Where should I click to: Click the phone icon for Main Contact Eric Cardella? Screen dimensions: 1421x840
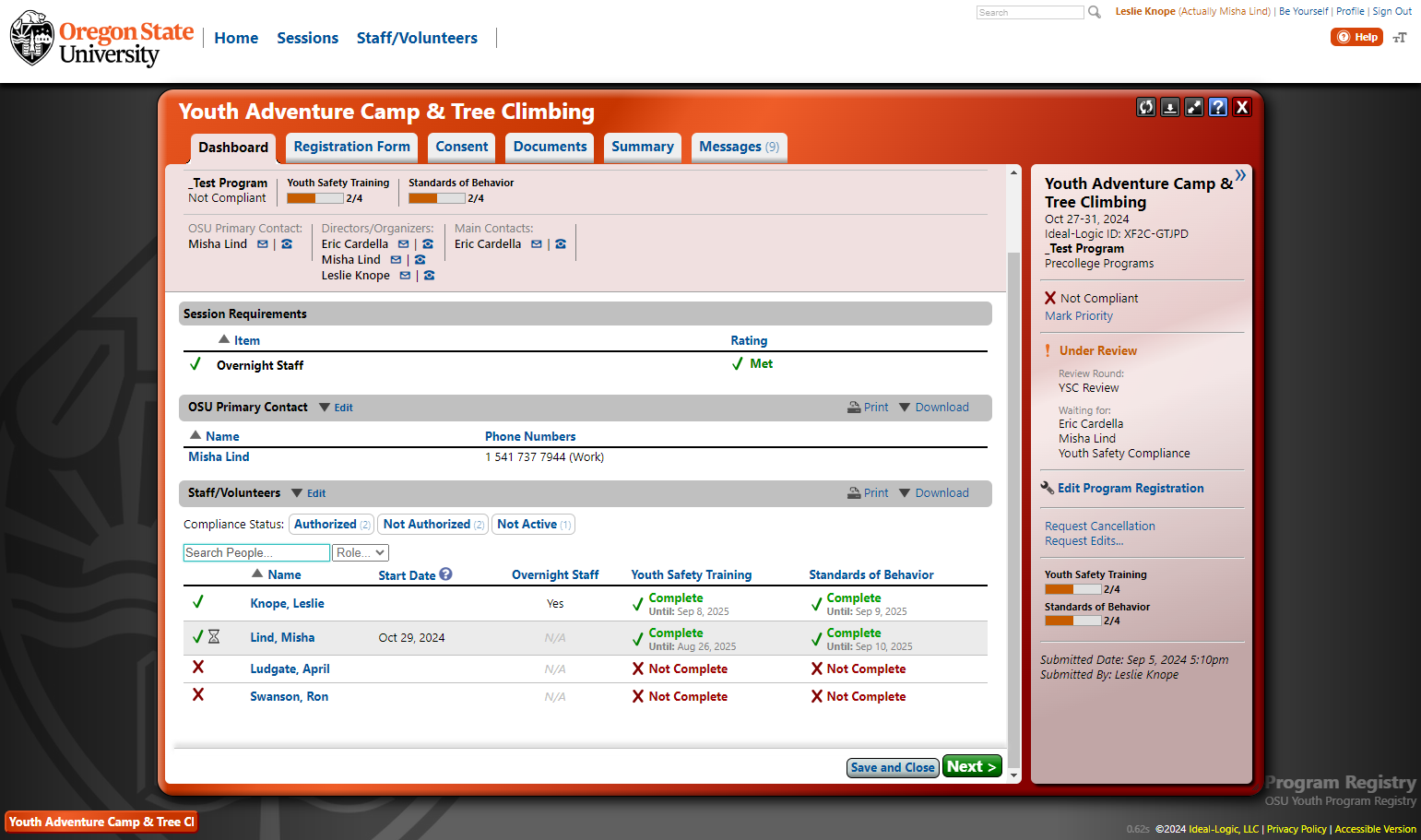561,244
